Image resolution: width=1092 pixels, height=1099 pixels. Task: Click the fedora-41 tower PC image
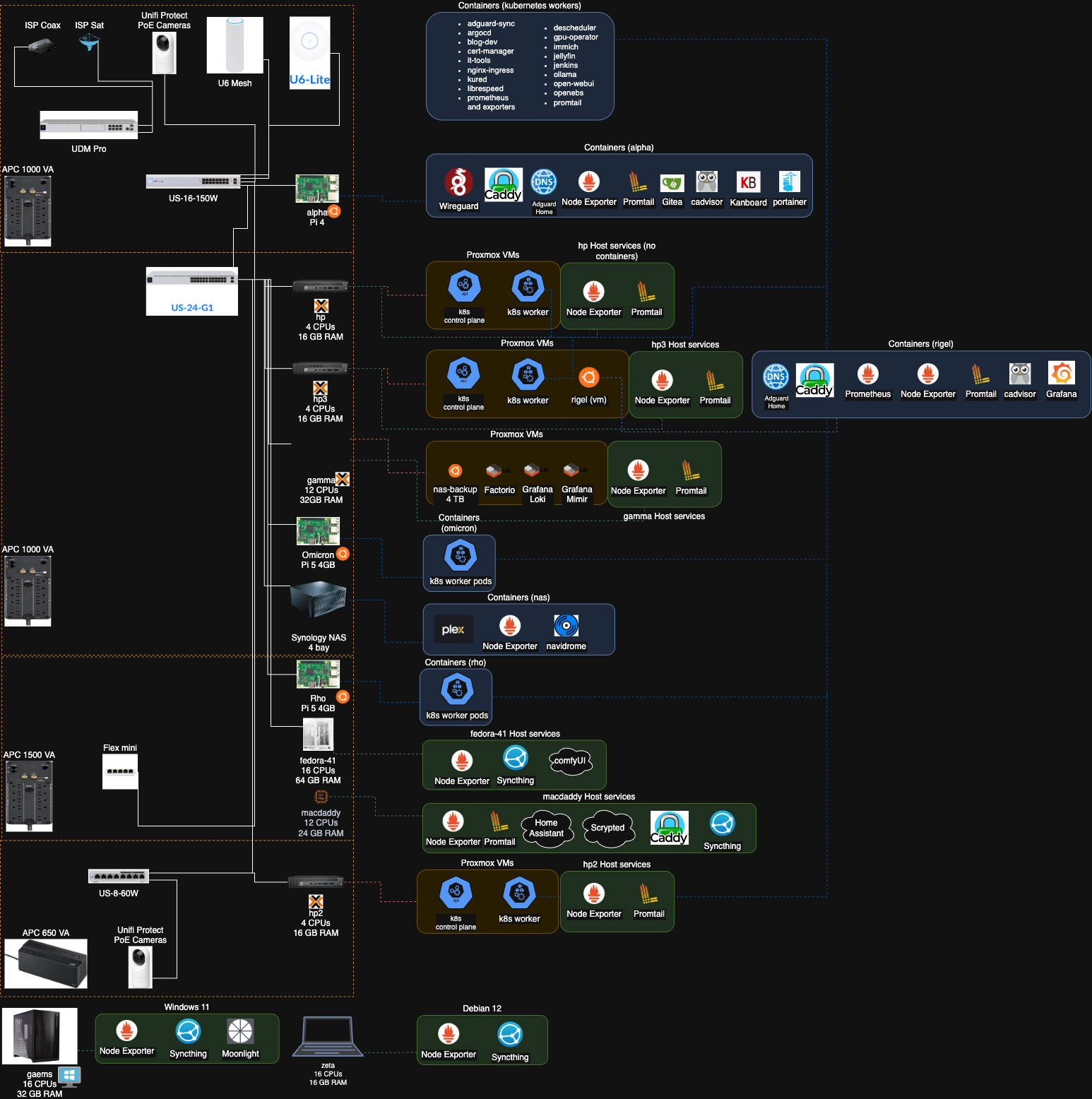[318, 735]
